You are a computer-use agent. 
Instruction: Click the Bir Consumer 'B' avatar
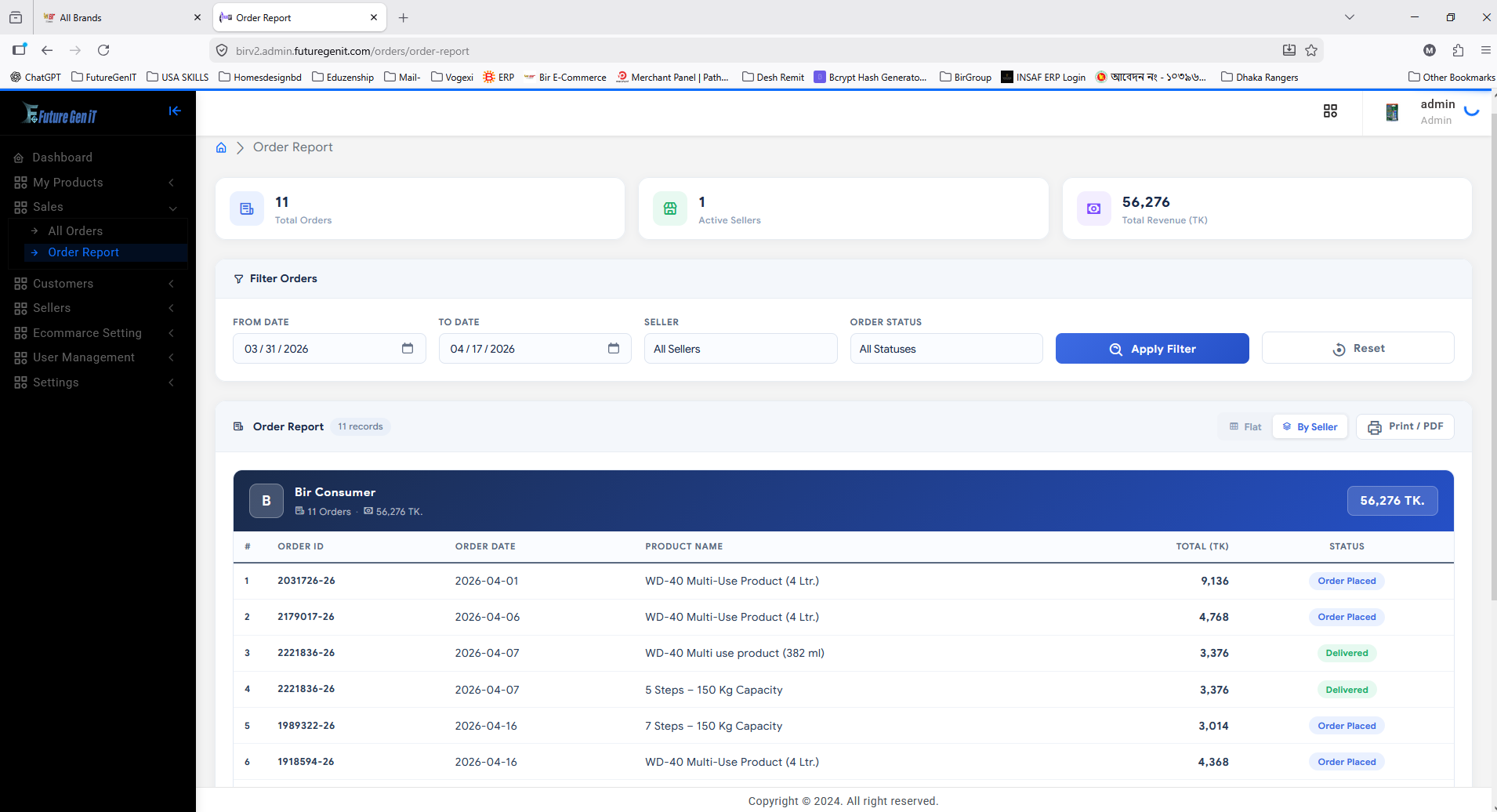[x=266, y=501]
